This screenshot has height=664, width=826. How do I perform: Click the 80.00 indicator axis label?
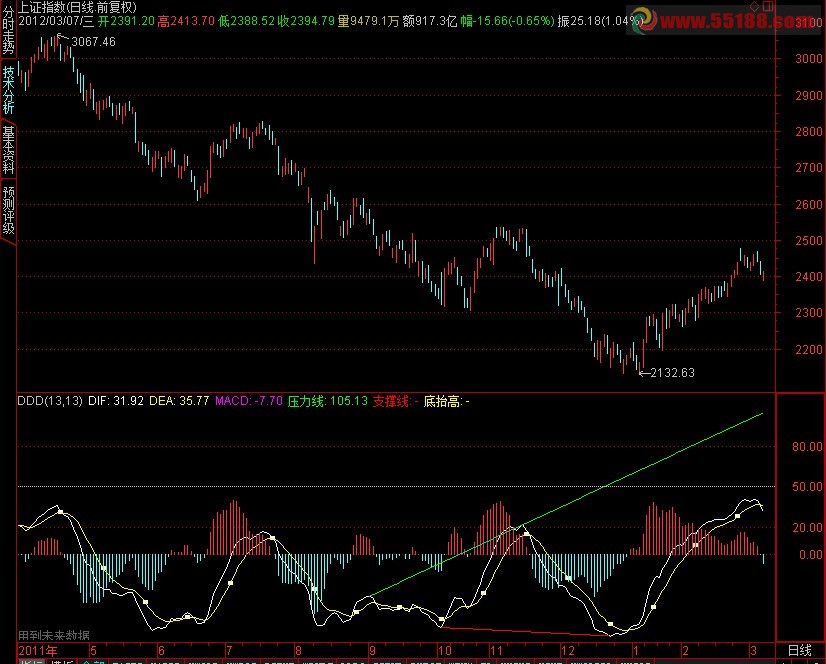pyautogui.click(x=807, y=447)
